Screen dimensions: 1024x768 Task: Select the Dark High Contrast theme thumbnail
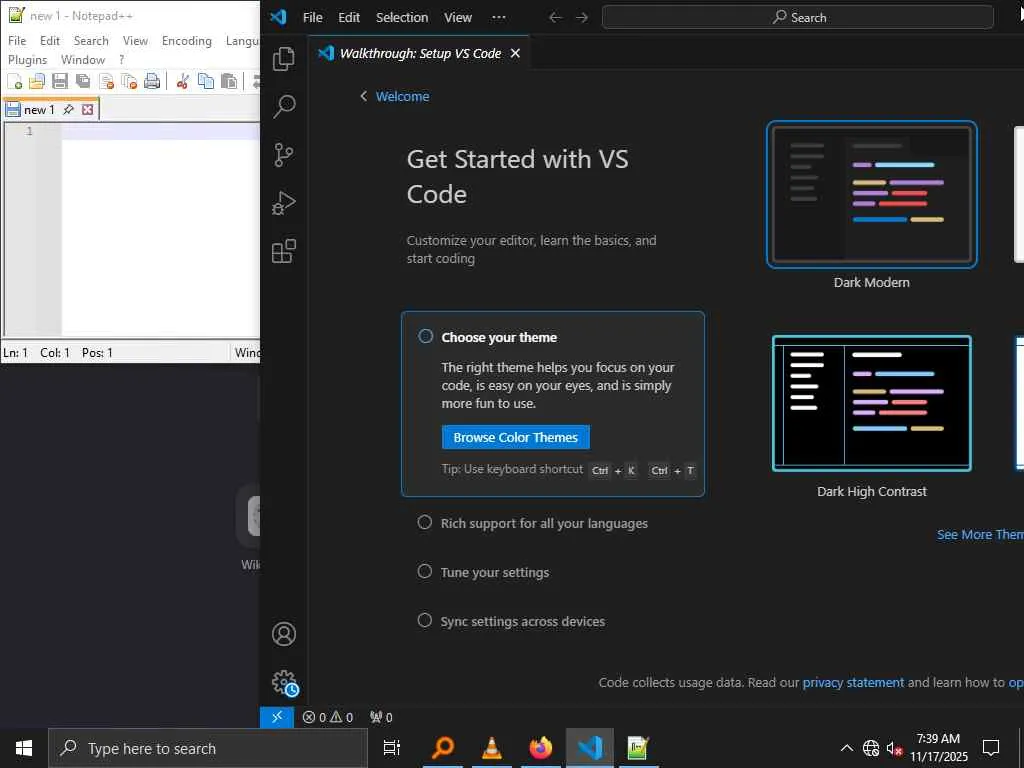(x=871, y=403)
